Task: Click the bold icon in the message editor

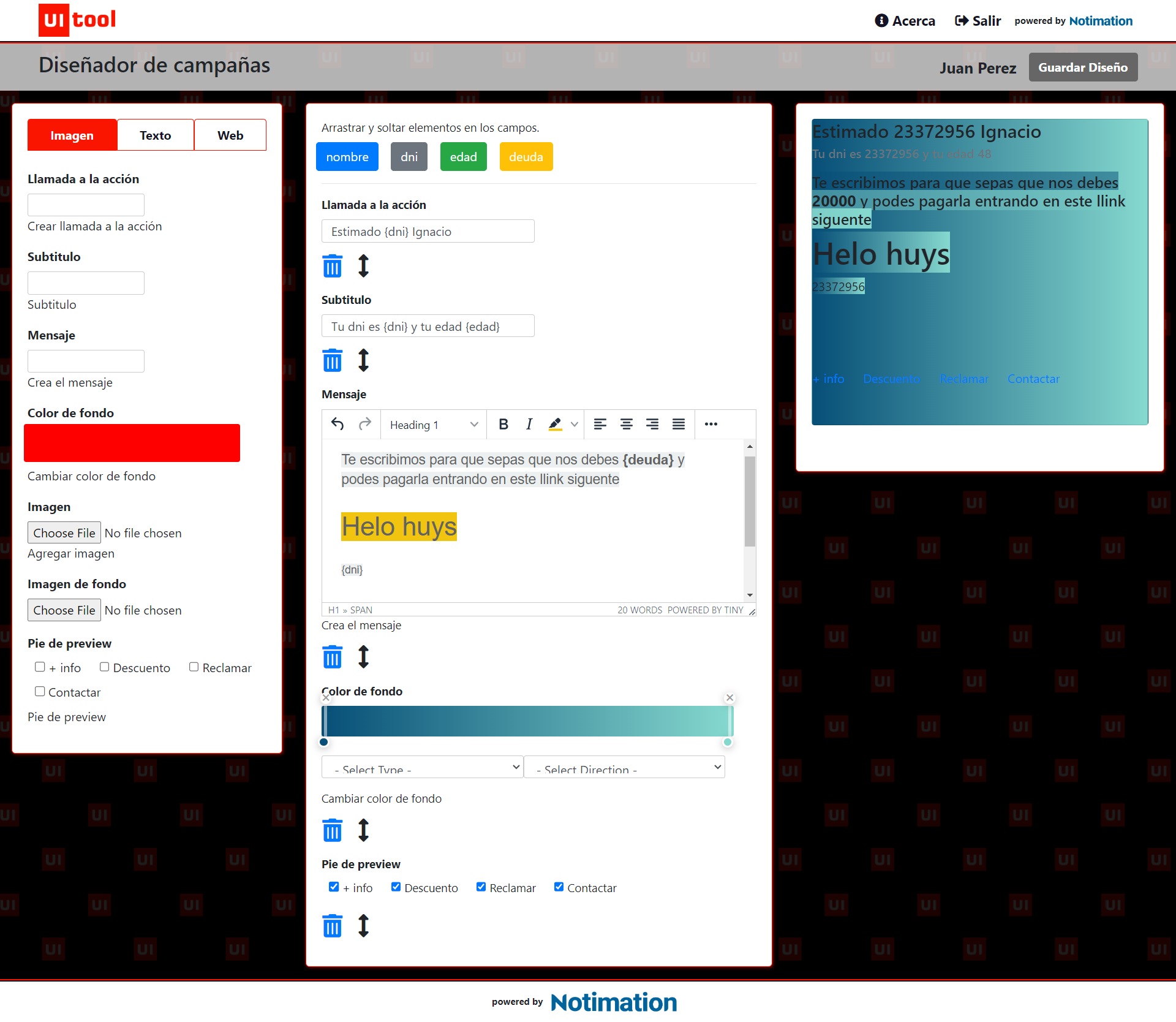Action: [x=503, y=424]
